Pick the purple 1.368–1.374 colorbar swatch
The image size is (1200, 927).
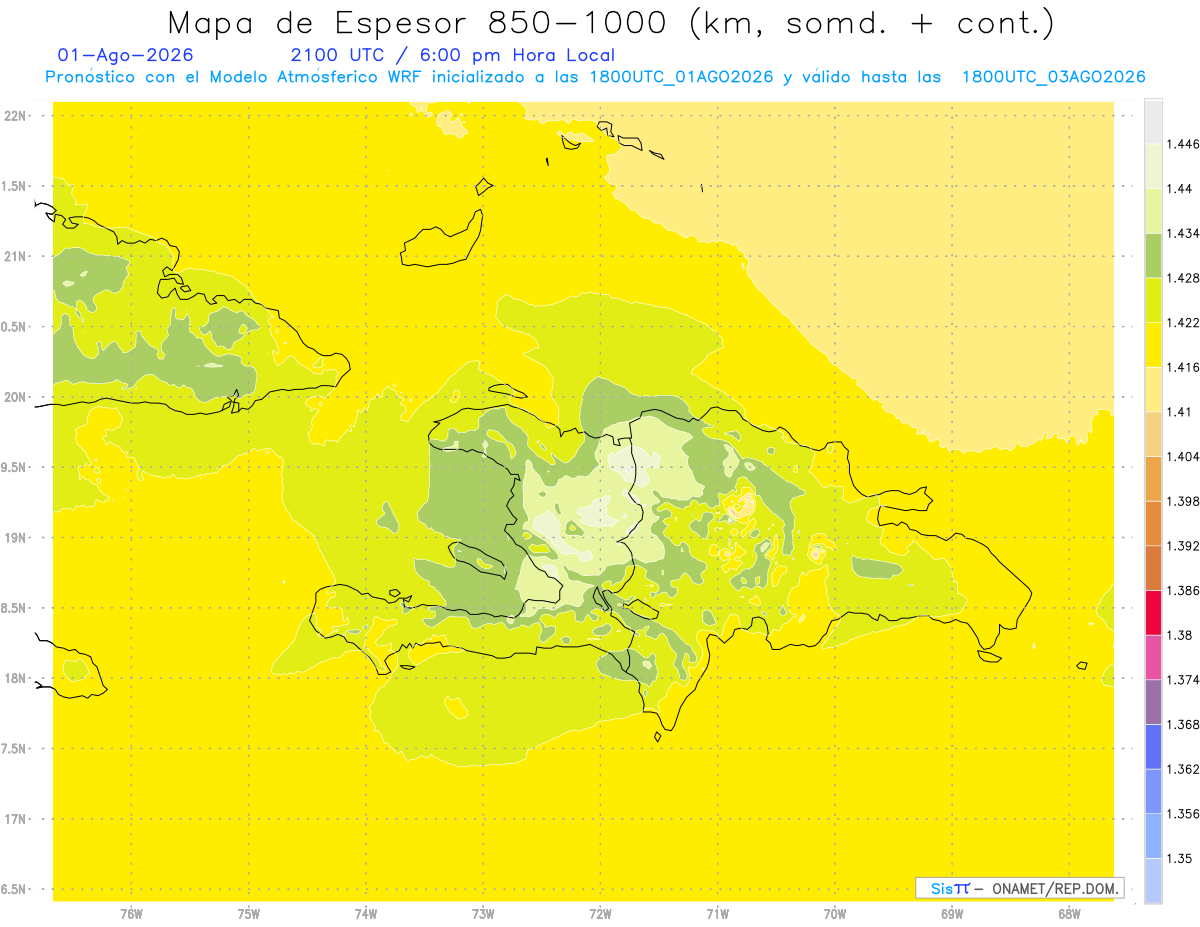(x=1153, y=702)
